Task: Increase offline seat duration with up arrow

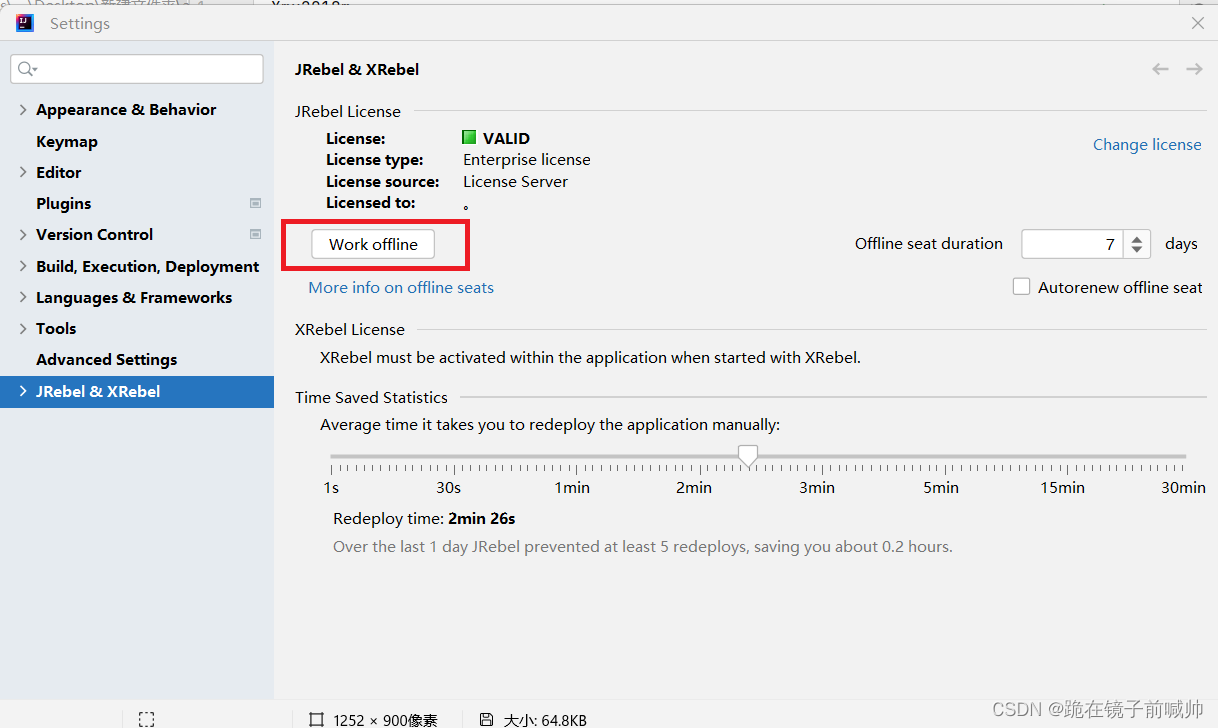Action: (x=1136, y=238)
